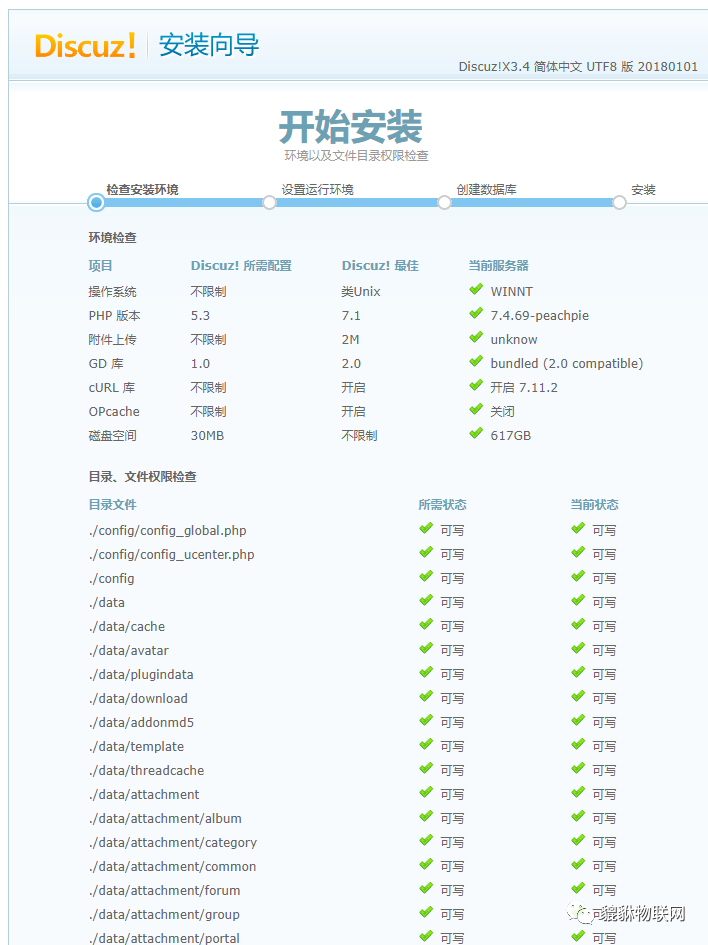Viewport: 708px width, 945px height.
Task: Click 所需状态 check icon for ./data/addonmd5
Action: (x=426, y=720)
